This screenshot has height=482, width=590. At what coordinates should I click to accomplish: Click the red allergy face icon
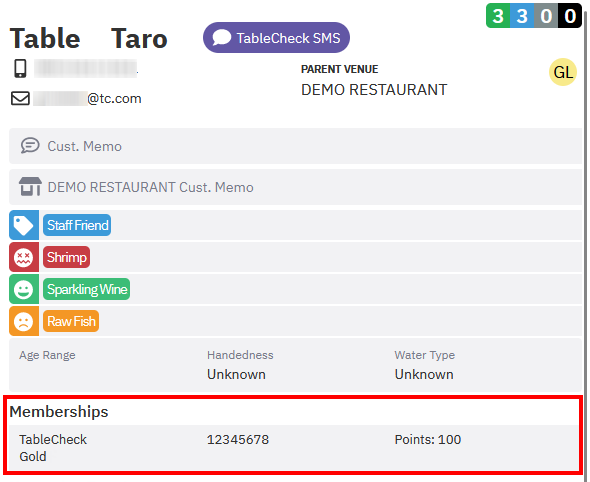(24, 257)
